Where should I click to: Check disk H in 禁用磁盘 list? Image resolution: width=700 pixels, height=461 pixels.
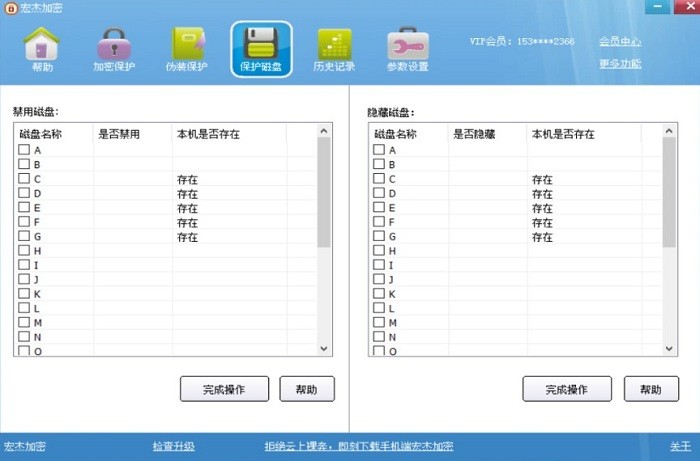[24, 250]
